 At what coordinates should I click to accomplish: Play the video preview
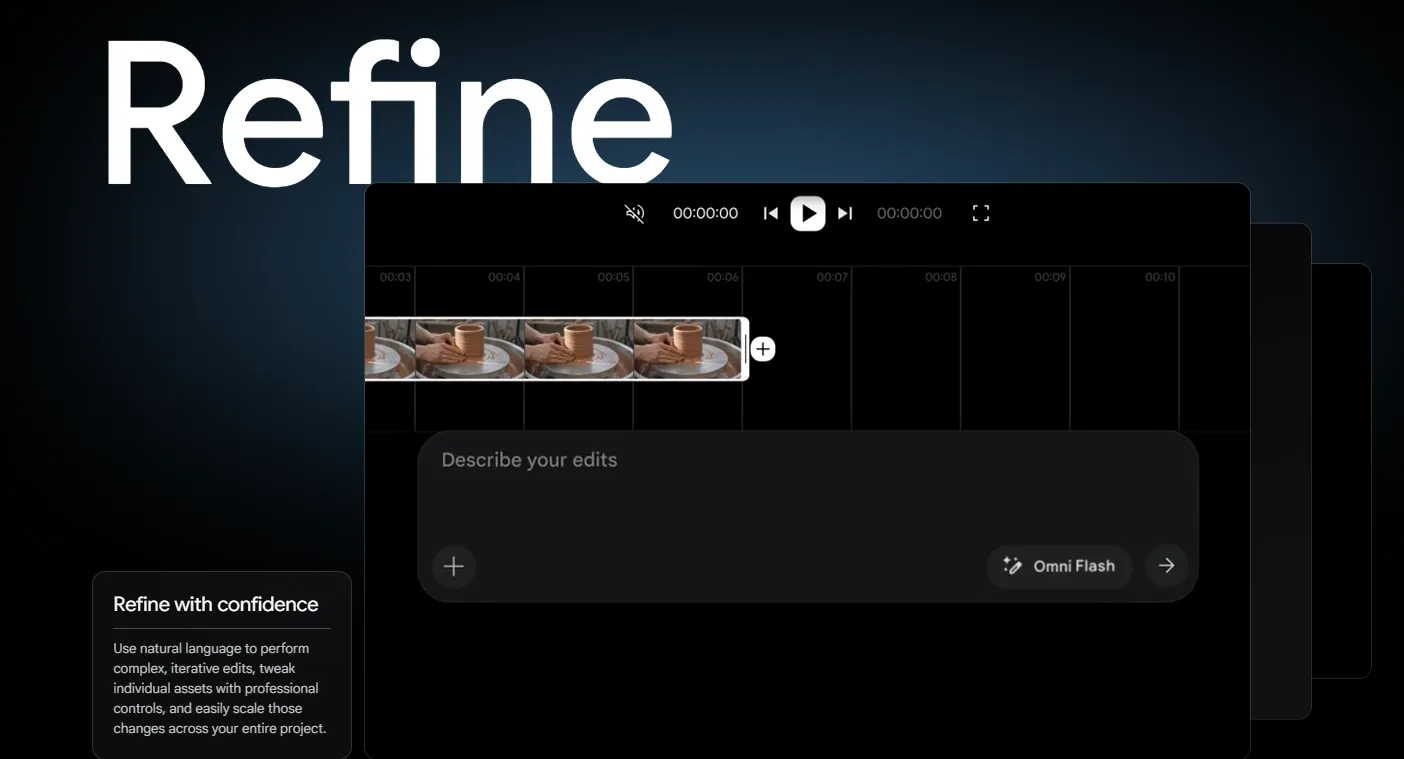(808, 213)
